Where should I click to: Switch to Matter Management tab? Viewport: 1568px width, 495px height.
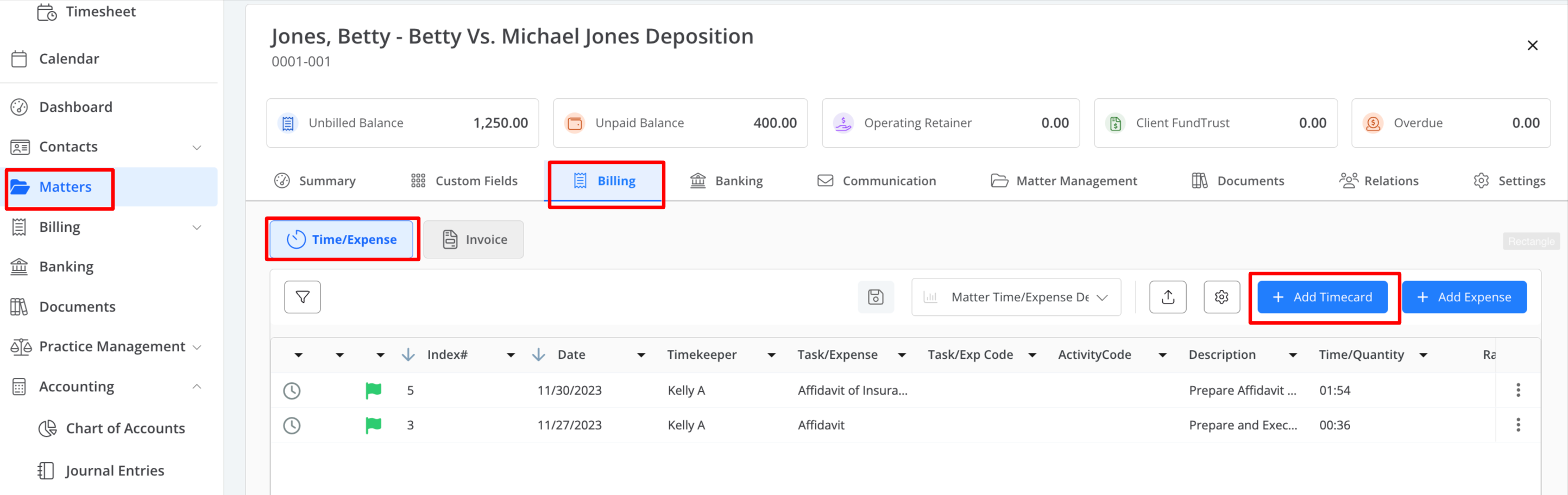[1063, 181]
